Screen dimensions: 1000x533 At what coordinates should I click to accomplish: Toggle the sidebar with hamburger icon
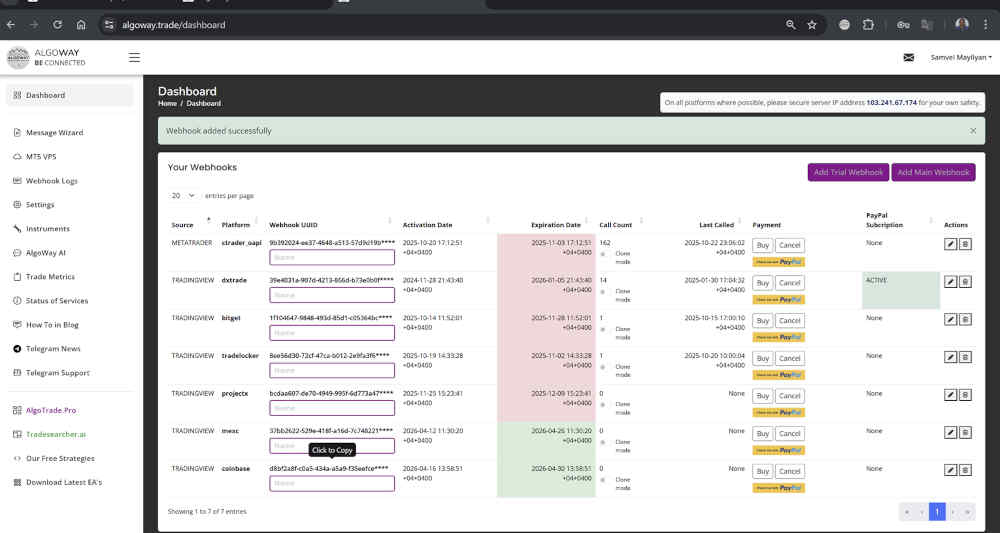[x=134, y=57]
